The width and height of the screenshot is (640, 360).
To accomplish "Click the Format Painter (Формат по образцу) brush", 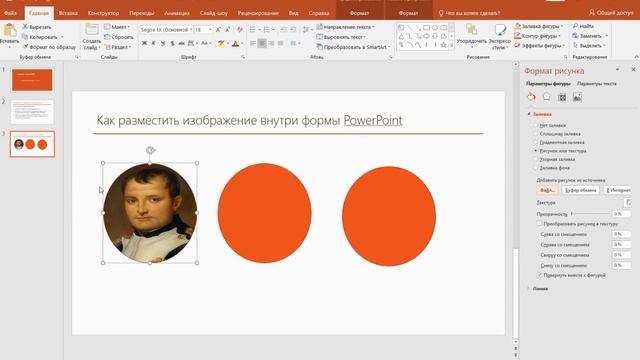I will tap(25, 47).
